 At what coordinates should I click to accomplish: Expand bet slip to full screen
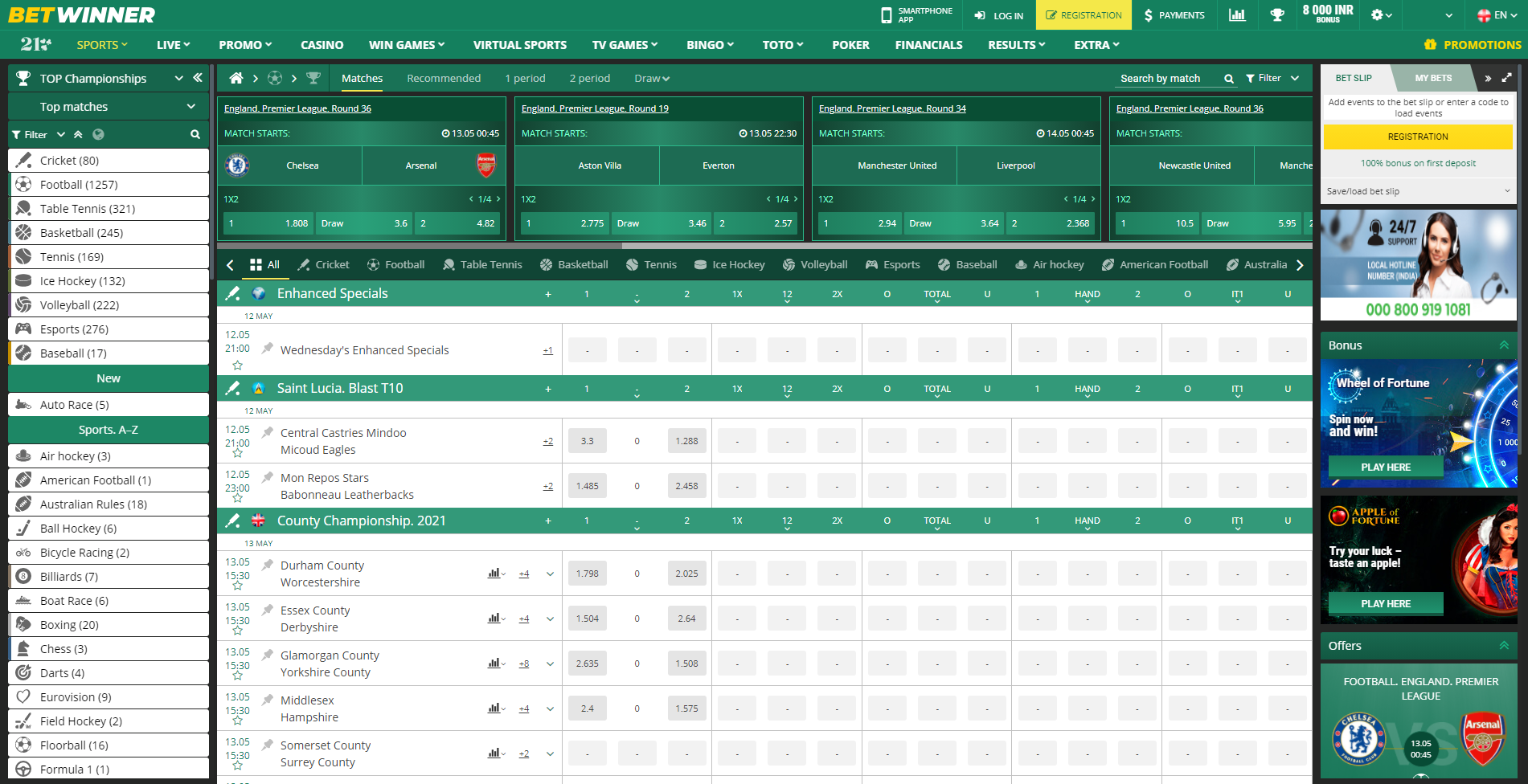pos(1506,78)
